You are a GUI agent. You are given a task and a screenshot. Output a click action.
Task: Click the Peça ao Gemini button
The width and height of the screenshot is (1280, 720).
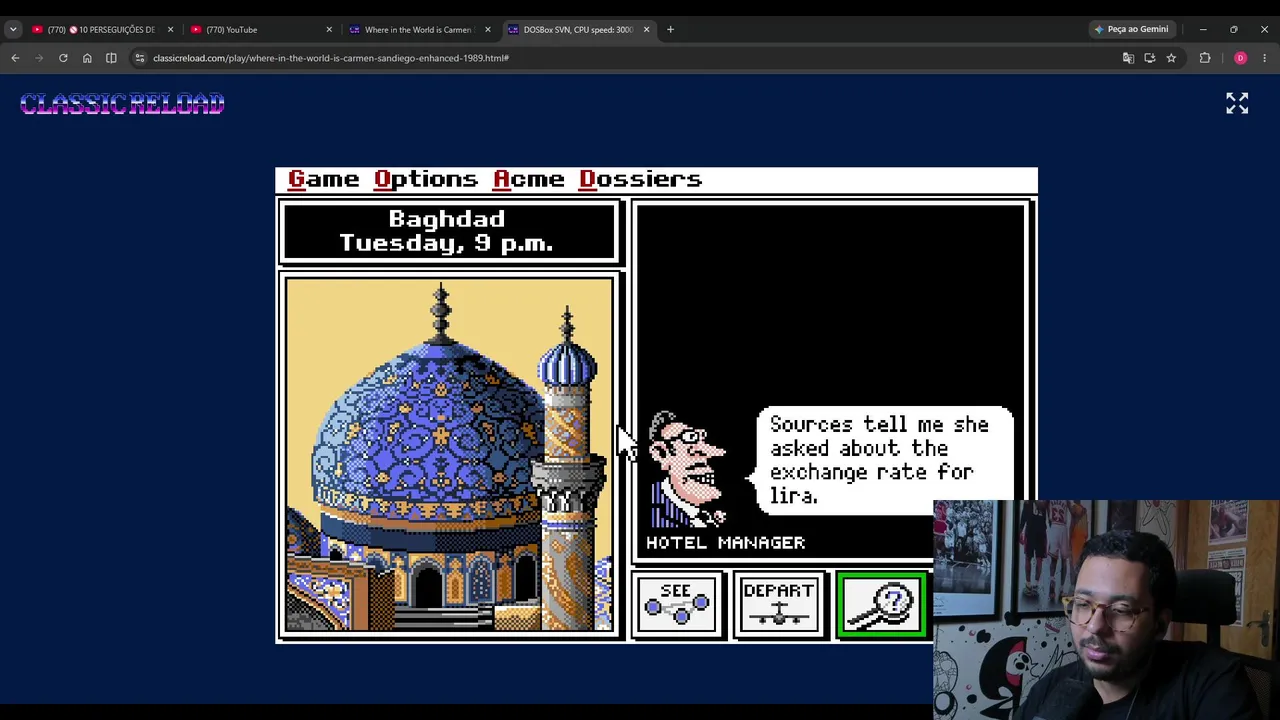[1132, 29]
